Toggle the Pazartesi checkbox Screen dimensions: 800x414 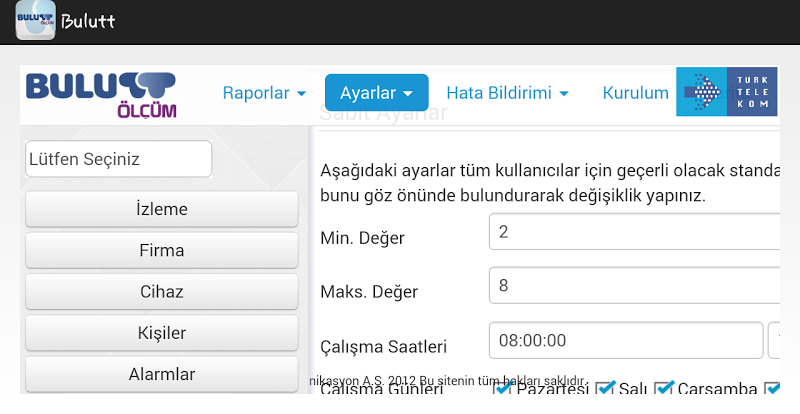[x=503, y=389]
